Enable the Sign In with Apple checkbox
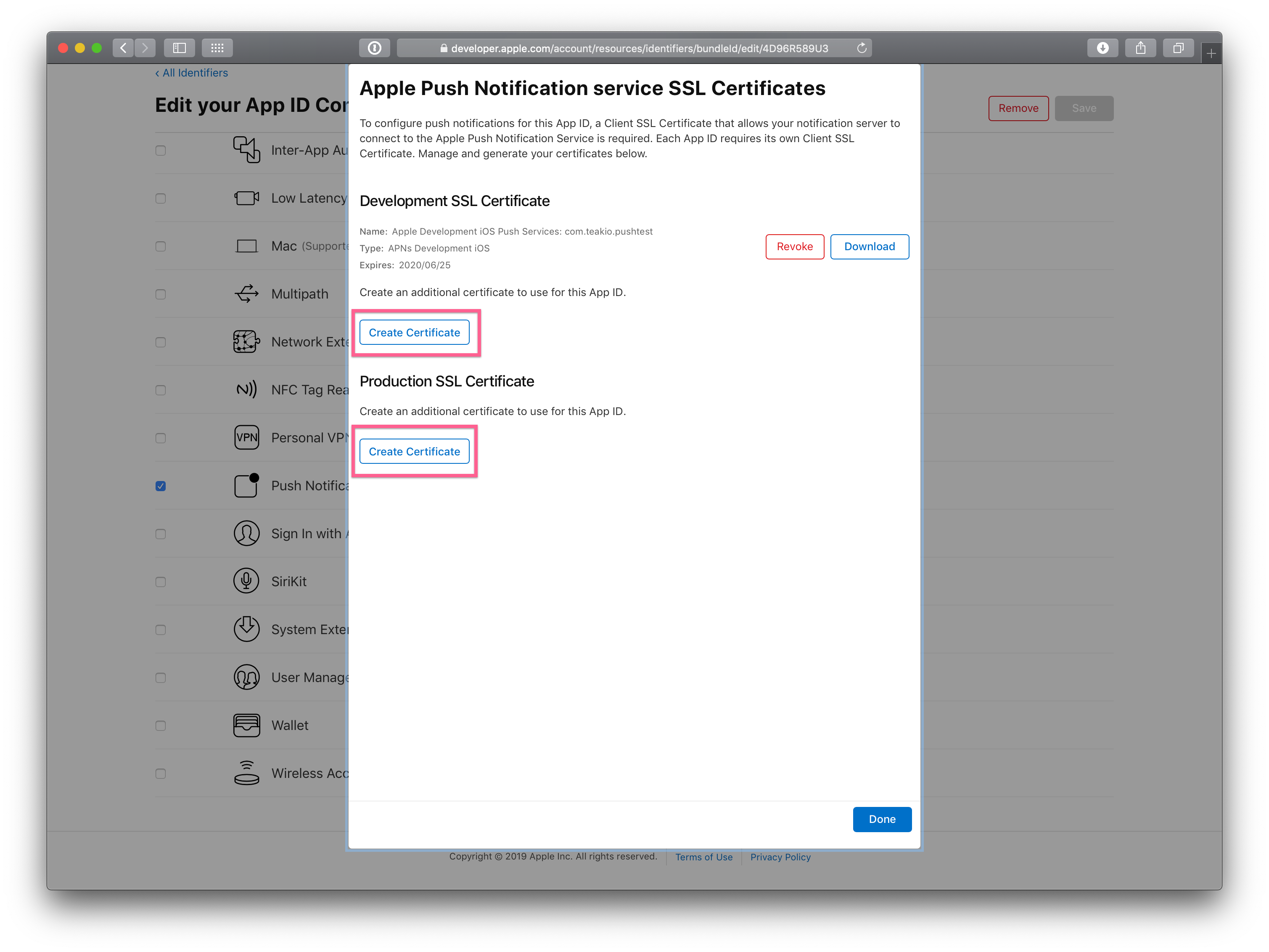 (161, 534)
